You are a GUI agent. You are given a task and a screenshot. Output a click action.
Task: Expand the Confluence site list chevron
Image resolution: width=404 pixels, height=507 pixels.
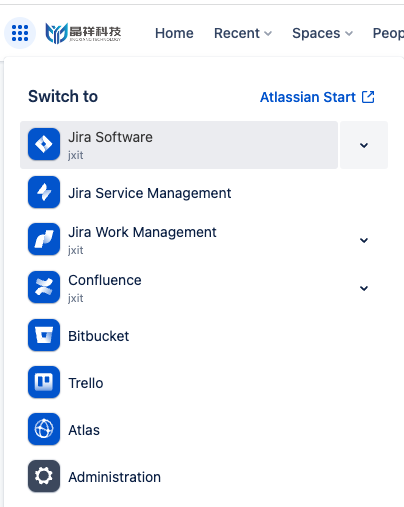click(364, 288)
